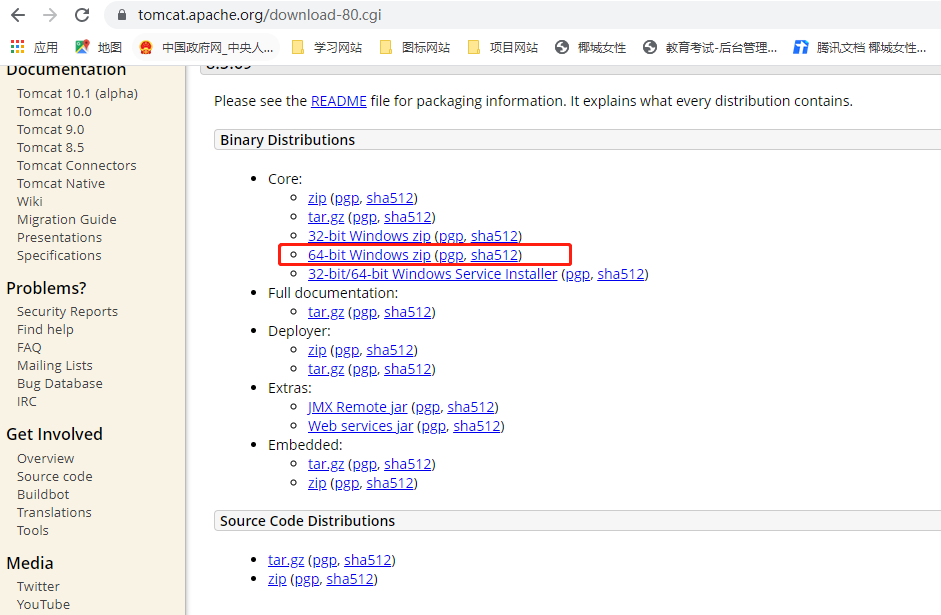Download the JMX Remote jar
Image resolution: width=941 pixels, height=615 pixels.
[358, 407]
